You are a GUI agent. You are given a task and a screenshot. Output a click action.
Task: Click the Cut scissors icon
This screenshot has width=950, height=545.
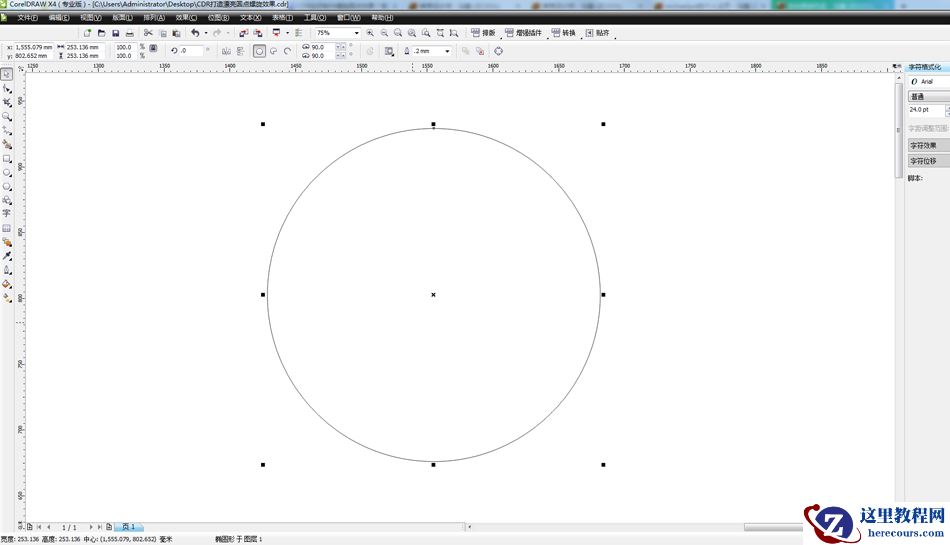coord(148,33)
